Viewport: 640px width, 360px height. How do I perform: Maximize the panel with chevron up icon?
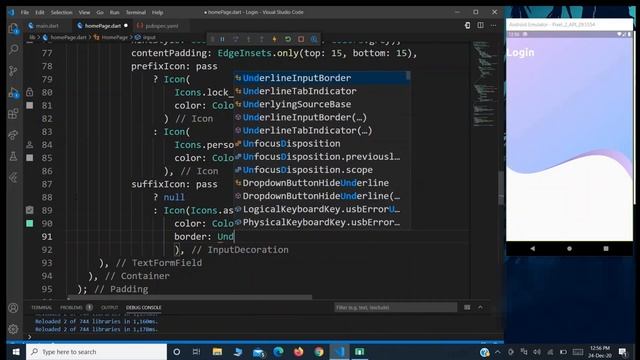[480, 307]
